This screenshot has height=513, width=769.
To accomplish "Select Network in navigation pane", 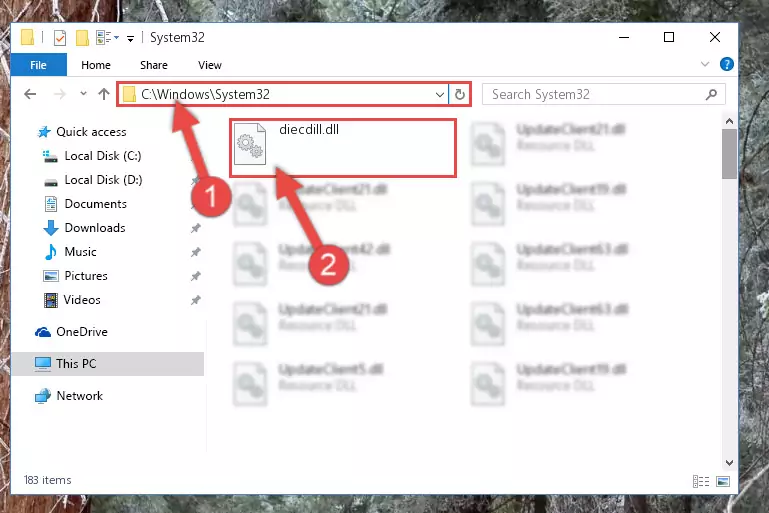I will coord(80,395).
